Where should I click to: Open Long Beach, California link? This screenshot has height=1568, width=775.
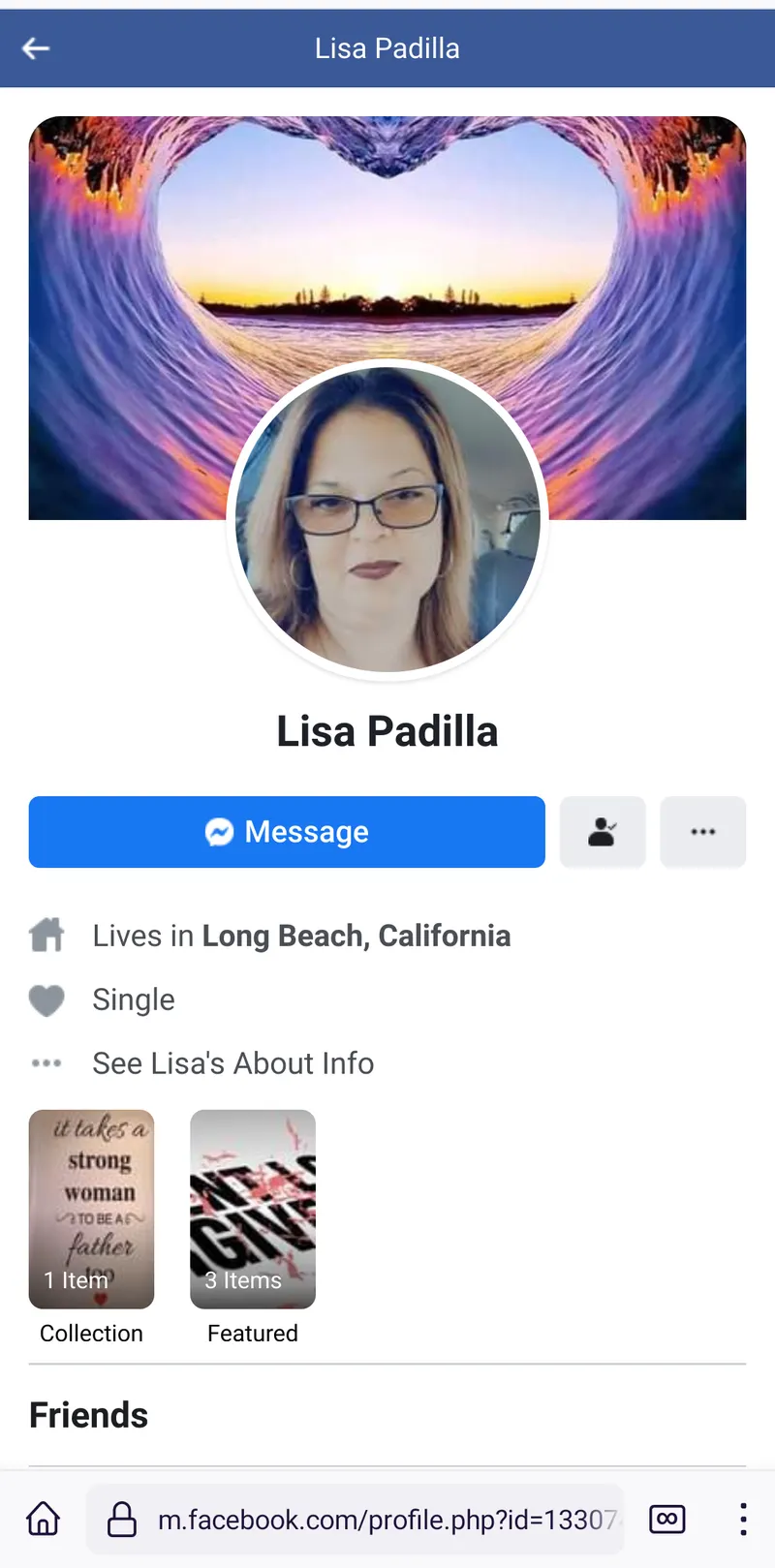click(x=356, y=936)
